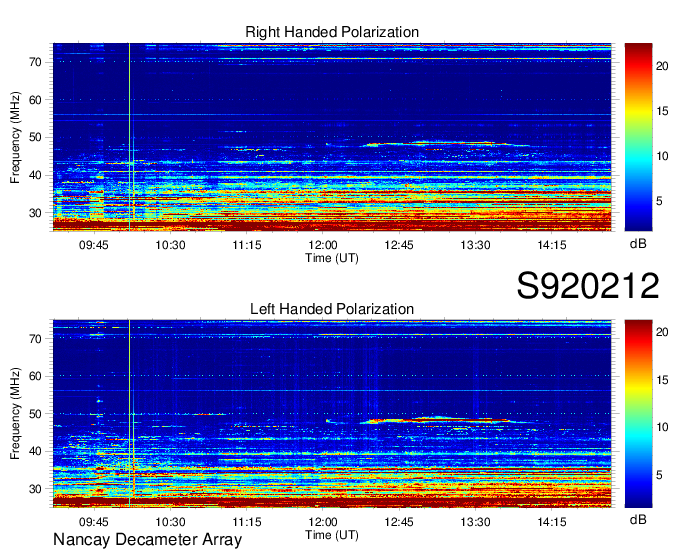Click the 70 MHz tick of Right Handed plot
Image resolution: width=680 pixels, height=552 pixels.
[x=35, y=62]
